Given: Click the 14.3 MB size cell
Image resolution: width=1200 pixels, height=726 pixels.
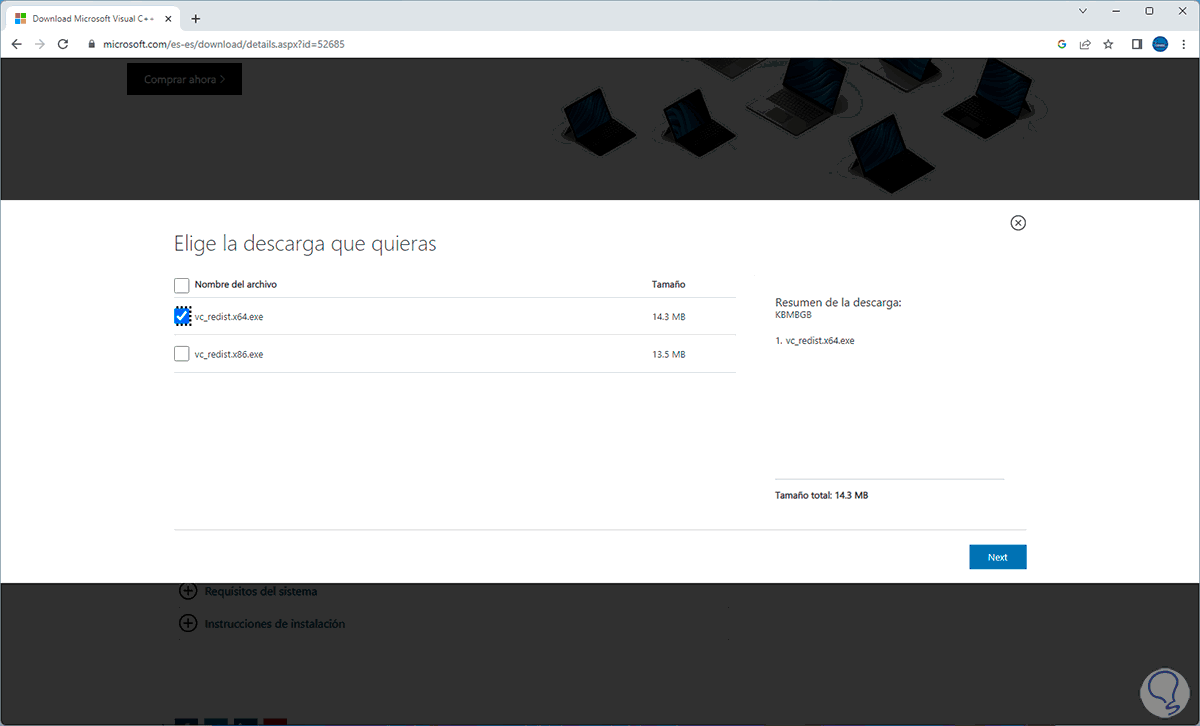Looking at the screenshot, I should point(669,317).
